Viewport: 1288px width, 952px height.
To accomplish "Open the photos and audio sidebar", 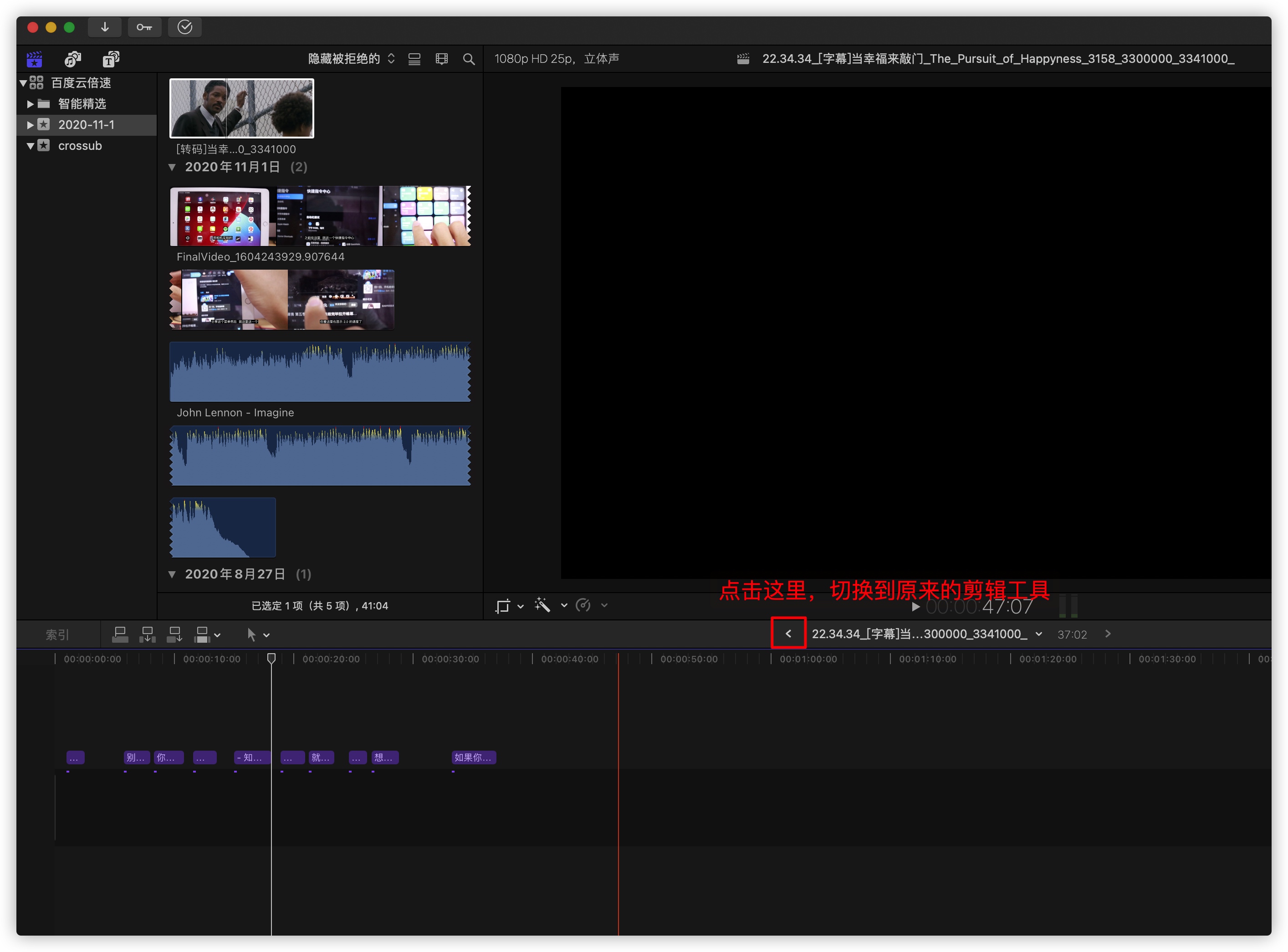I will tap(72, 59).
